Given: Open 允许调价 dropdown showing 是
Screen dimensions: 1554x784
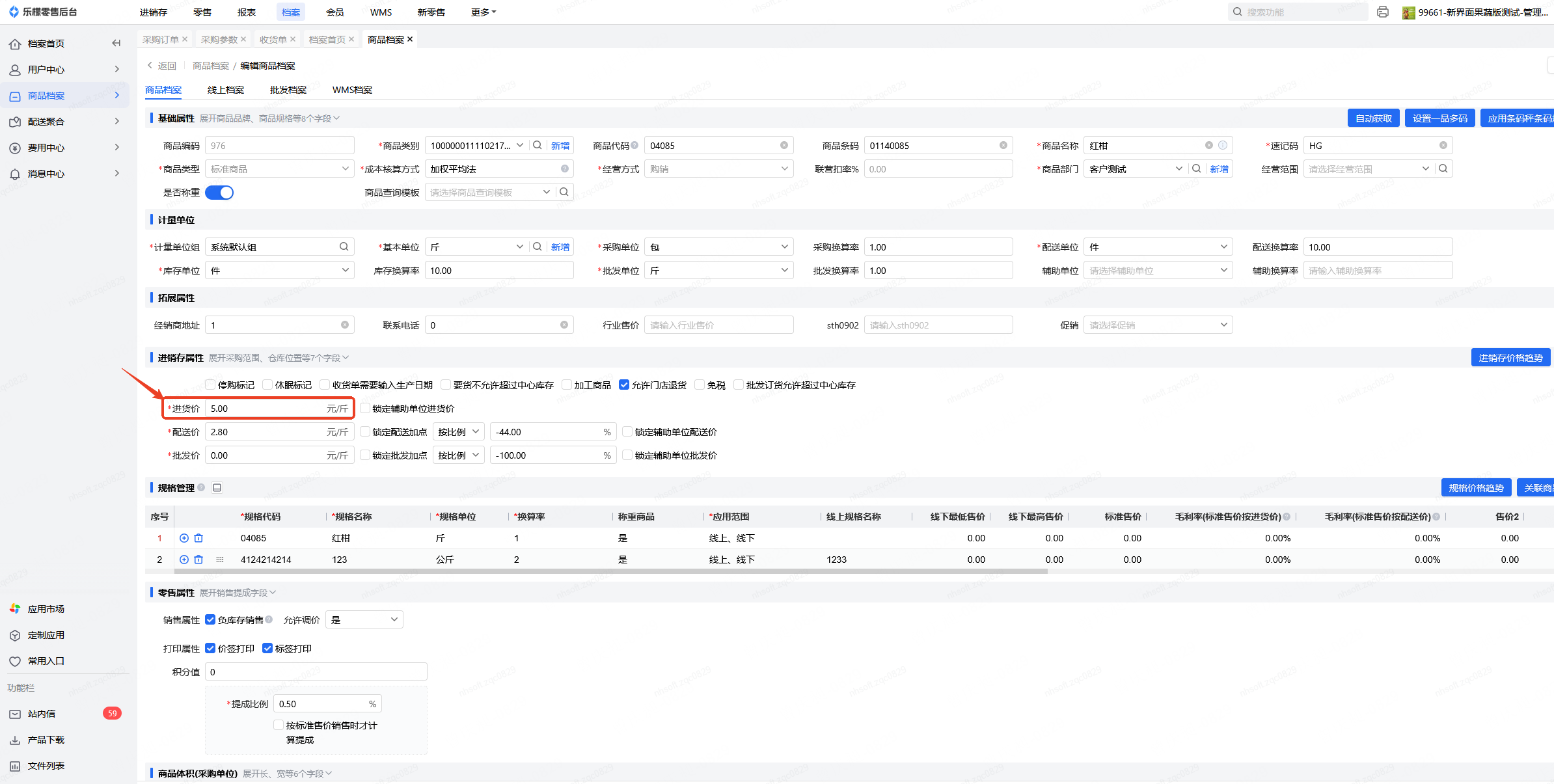Looking at the screenshot, I should point(364,620).
